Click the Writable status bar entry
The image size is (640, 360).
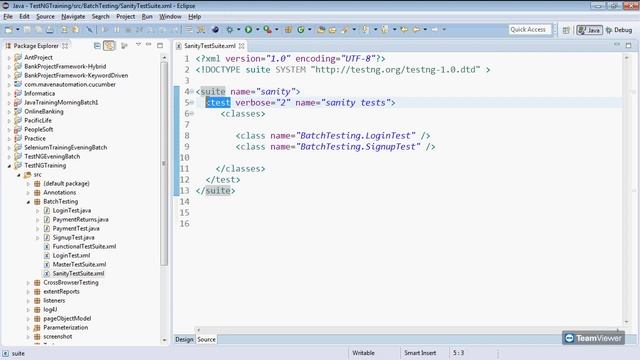tap(363, 353)
